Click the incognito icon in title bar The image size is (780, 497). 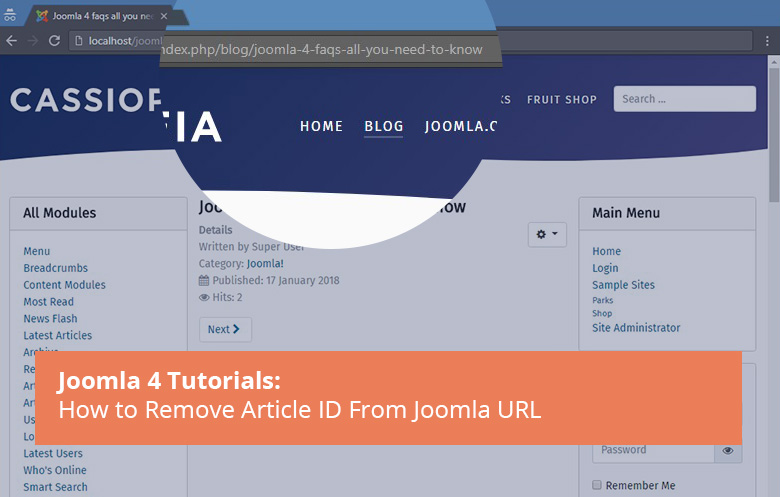(9, 15)
